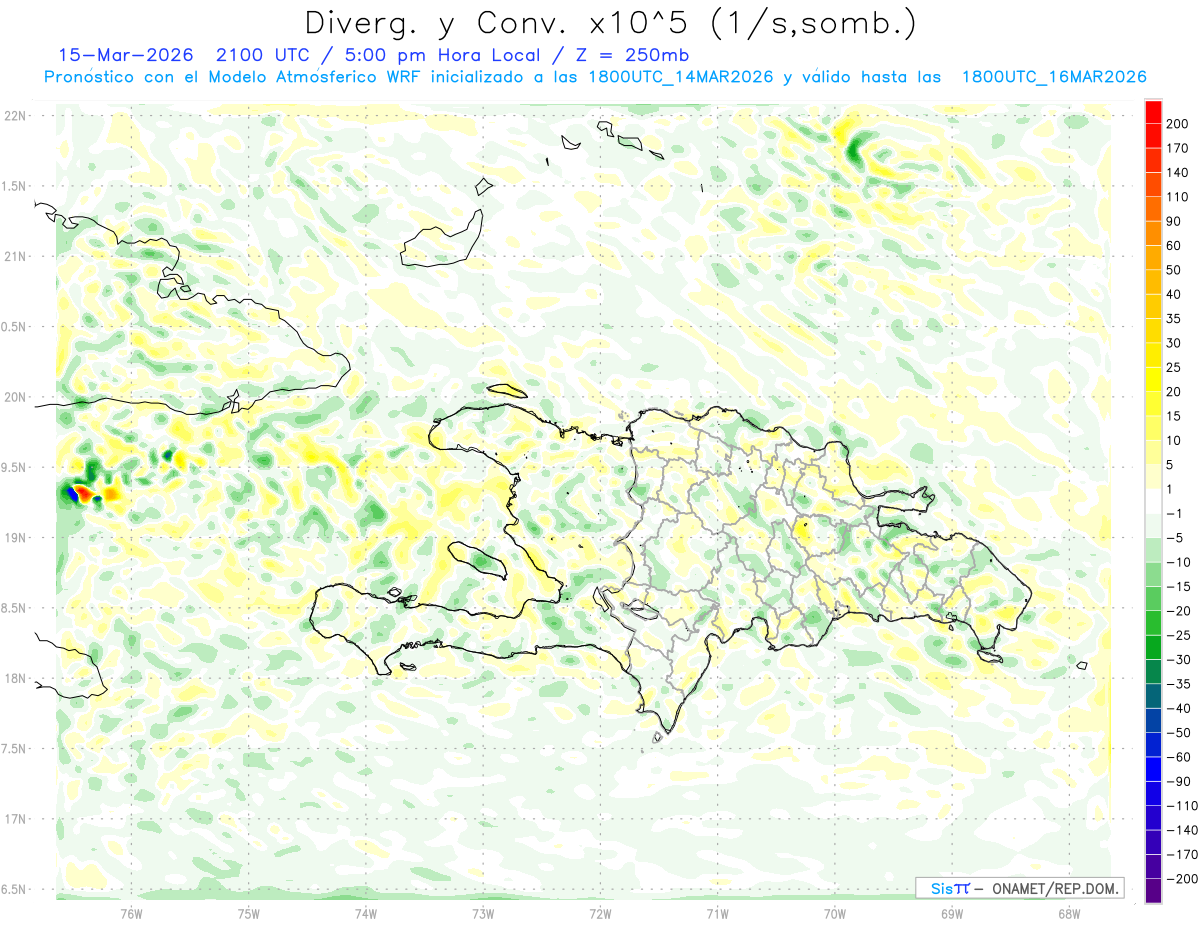The height and width of the screenshot is (927, 1200).
Task: Click the "17N" latitude label
Action: [x=15, y=819]
